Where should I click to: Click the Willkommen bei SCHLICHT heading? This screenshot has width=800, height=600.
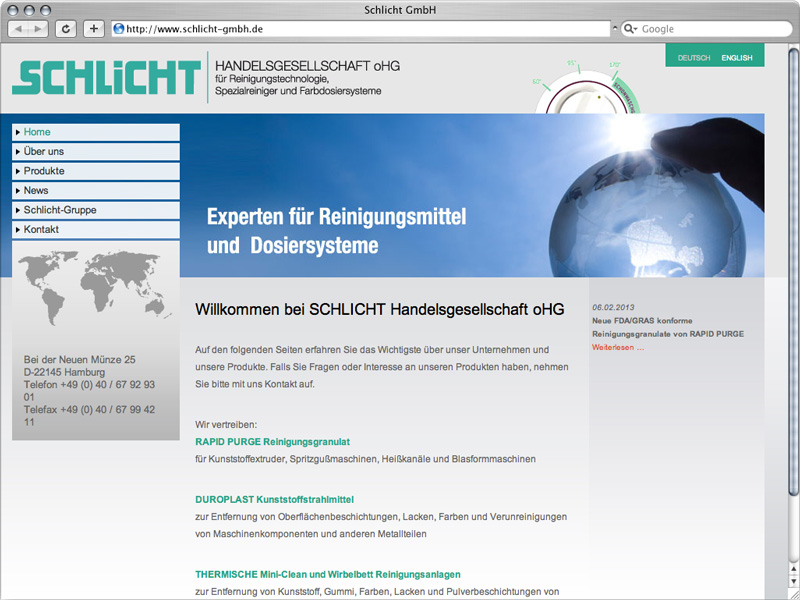380,309
